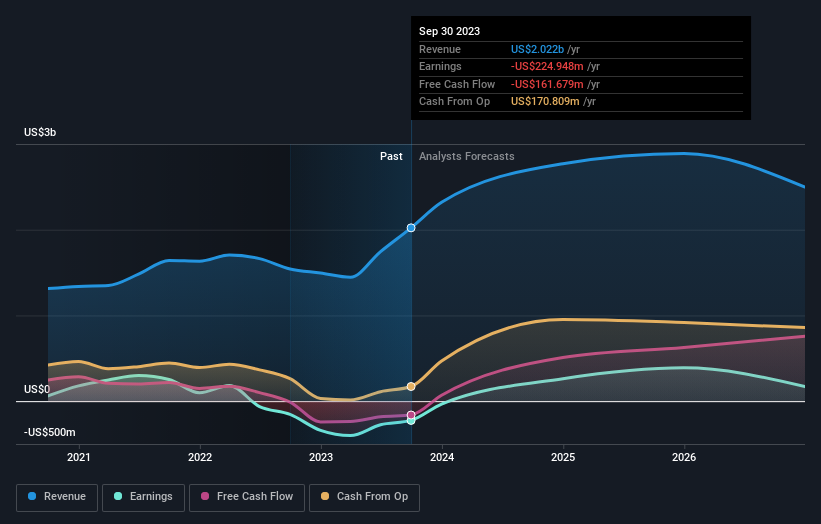Screen dimensions: 821x524
Task: Toggle the Free Cash Flow legend series
Action: tap(247, 497)
